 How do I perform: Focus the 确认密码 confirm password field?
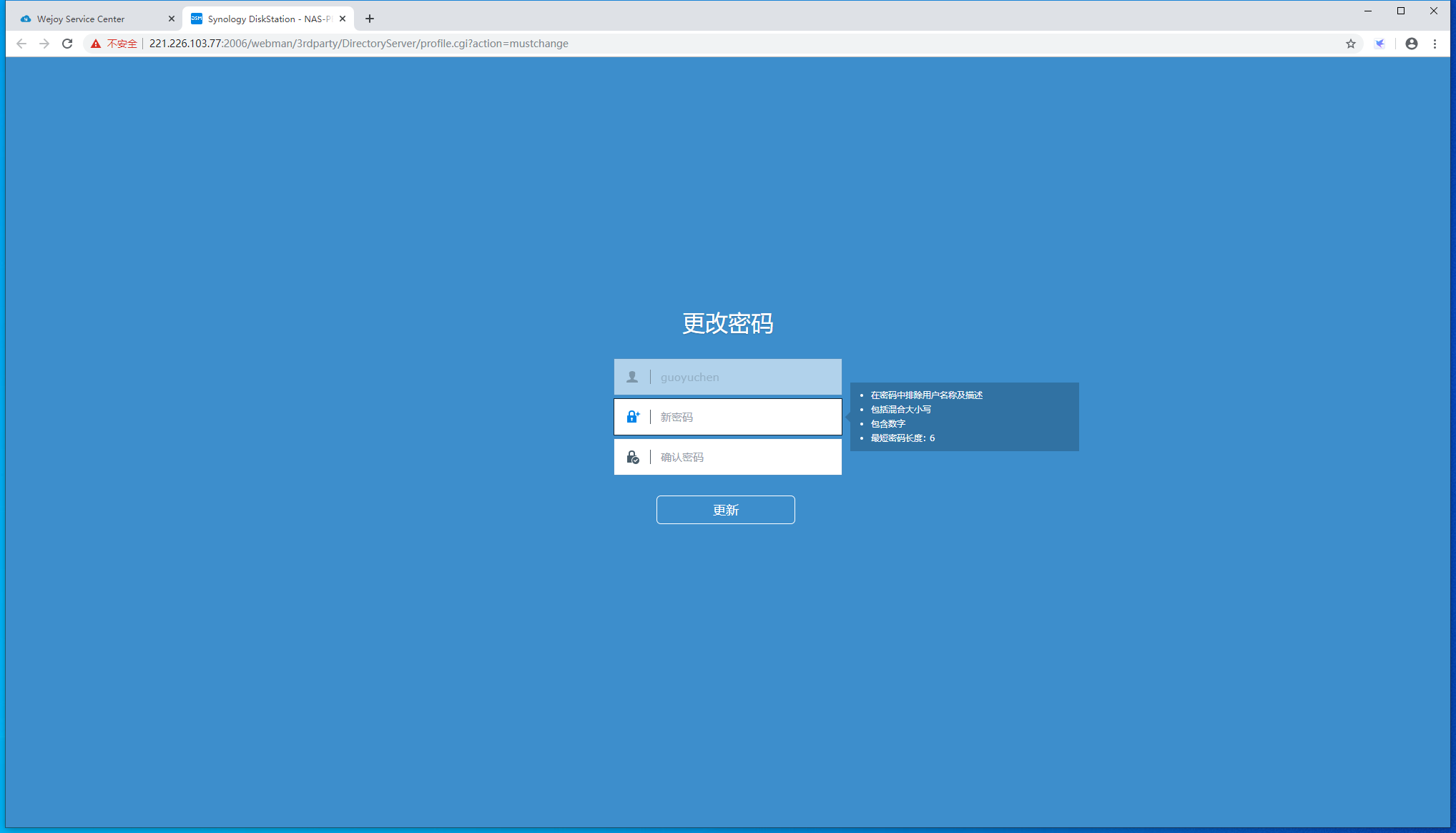click(x=744, y=457)
